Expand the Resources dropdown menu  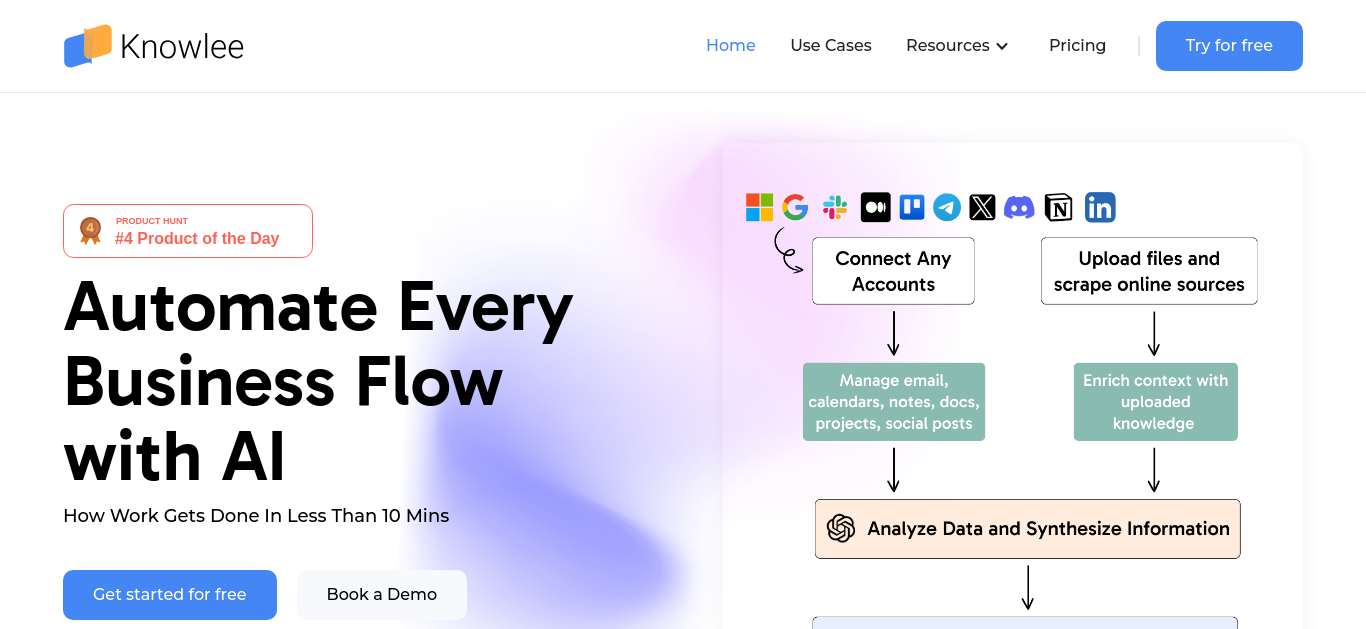[x=957, y=46]
